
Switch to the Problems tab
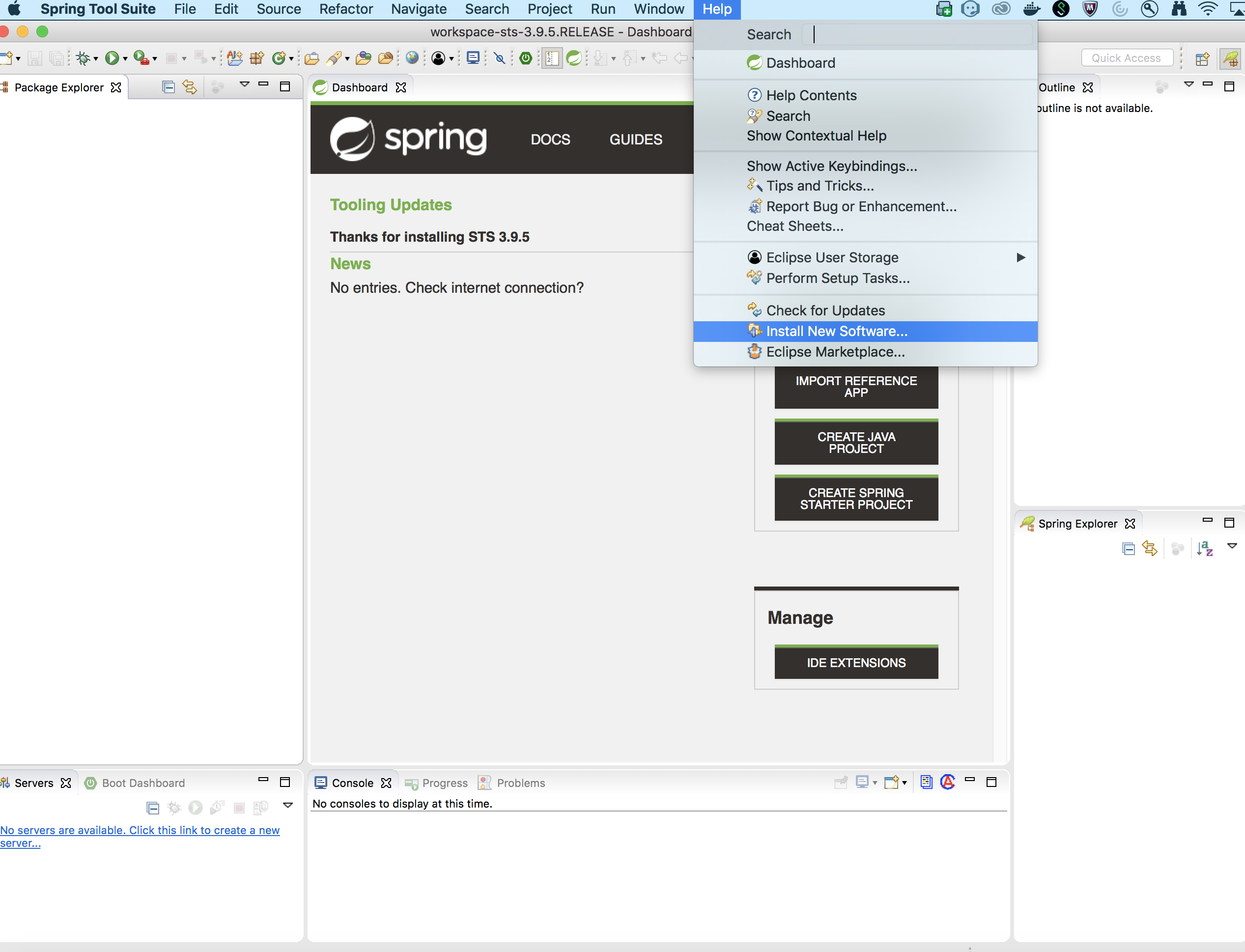[x=512, y=783]
